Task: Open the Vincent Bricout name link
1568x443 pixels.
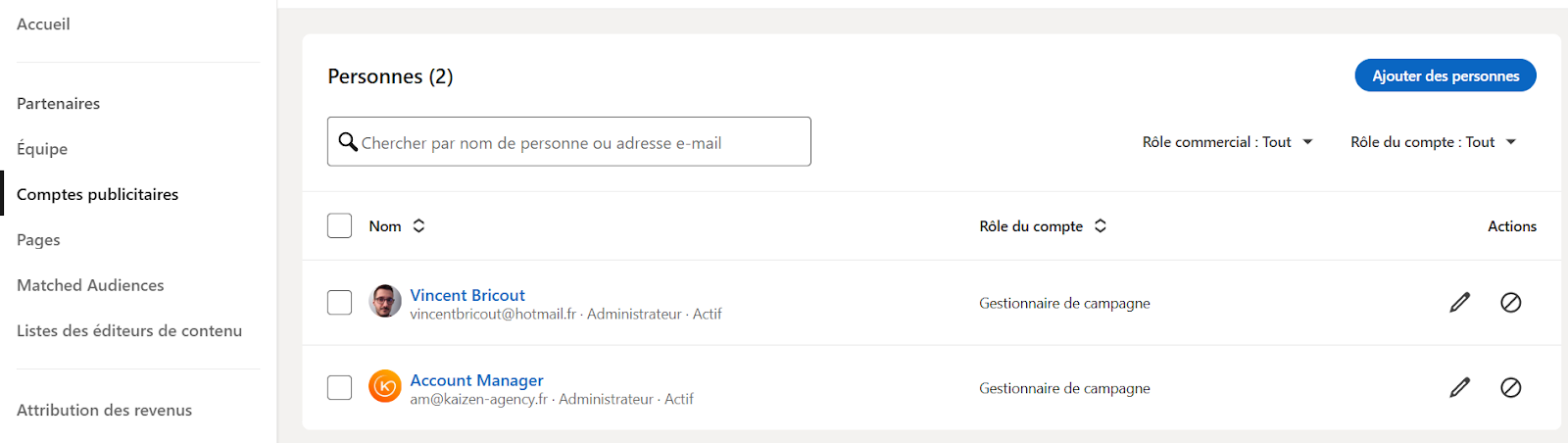Action: [x=467, y=295]
